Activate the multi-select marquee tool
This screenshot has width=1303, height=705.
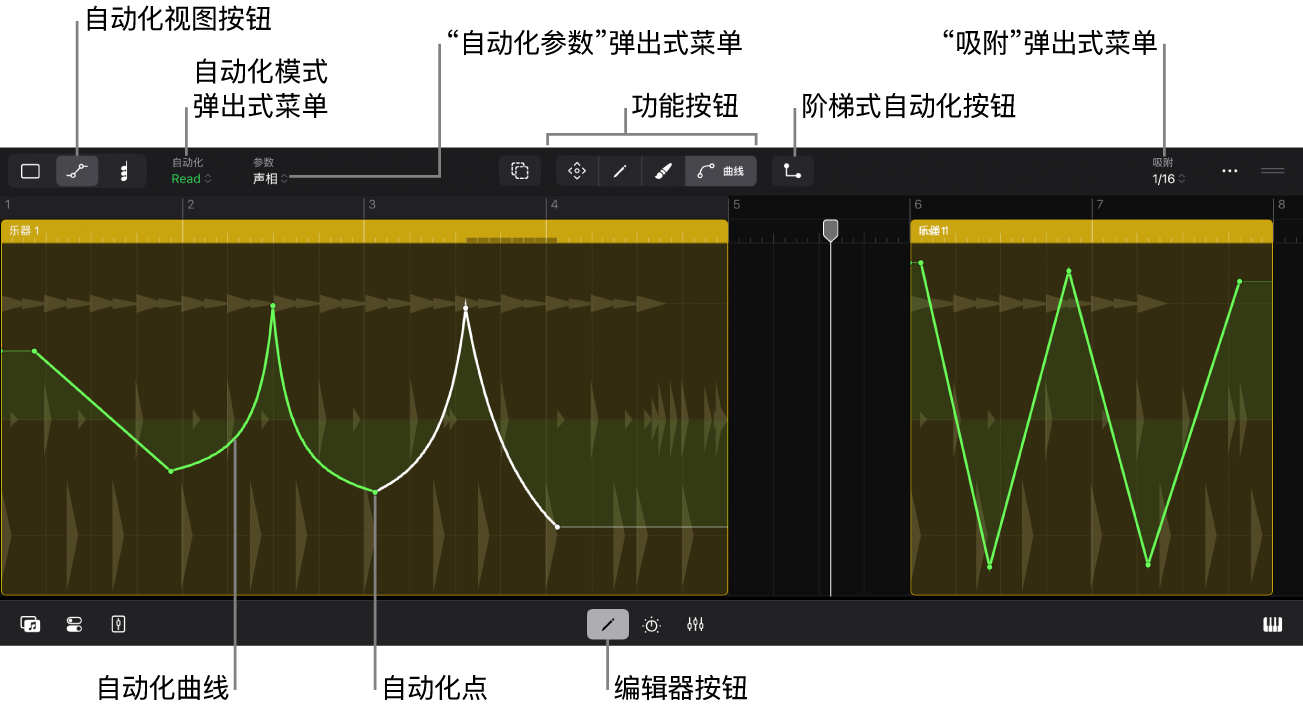520,171
